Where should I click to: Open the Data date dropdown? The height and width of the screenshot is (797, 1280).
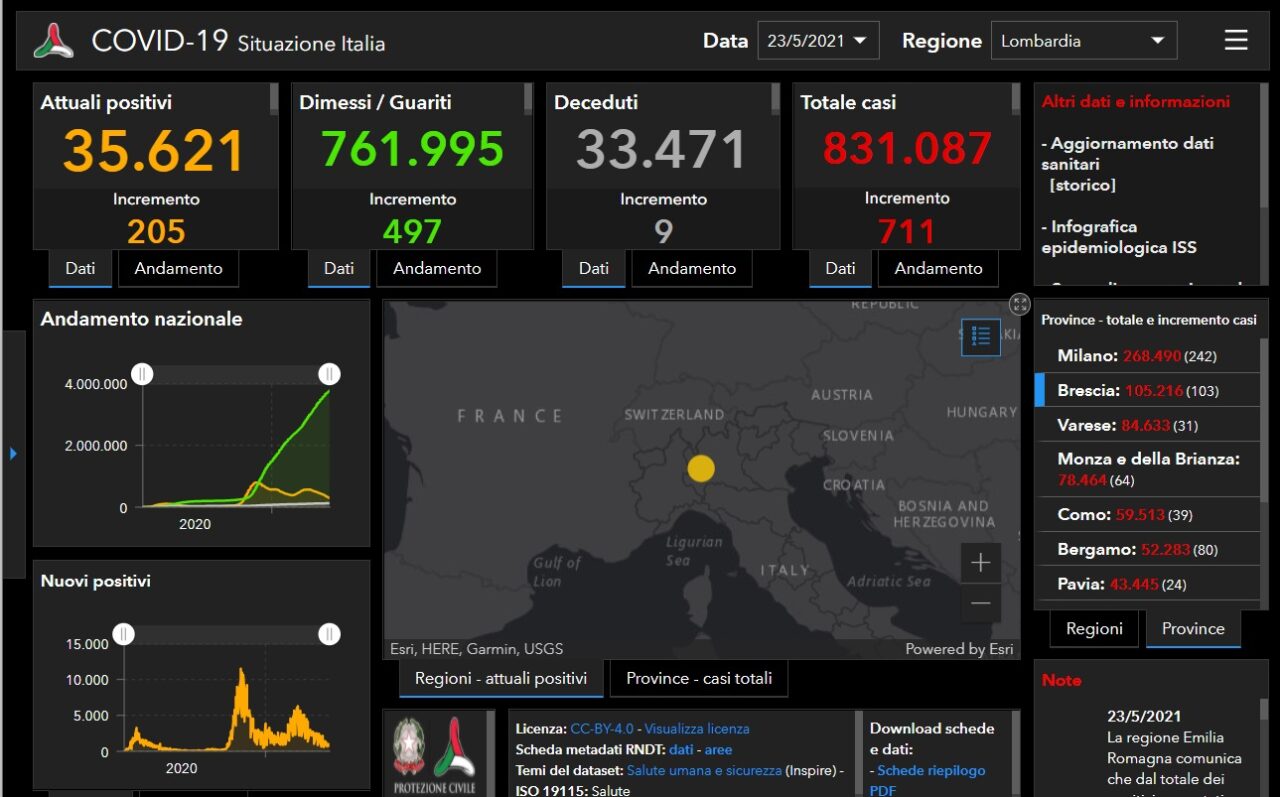[818, 41]
